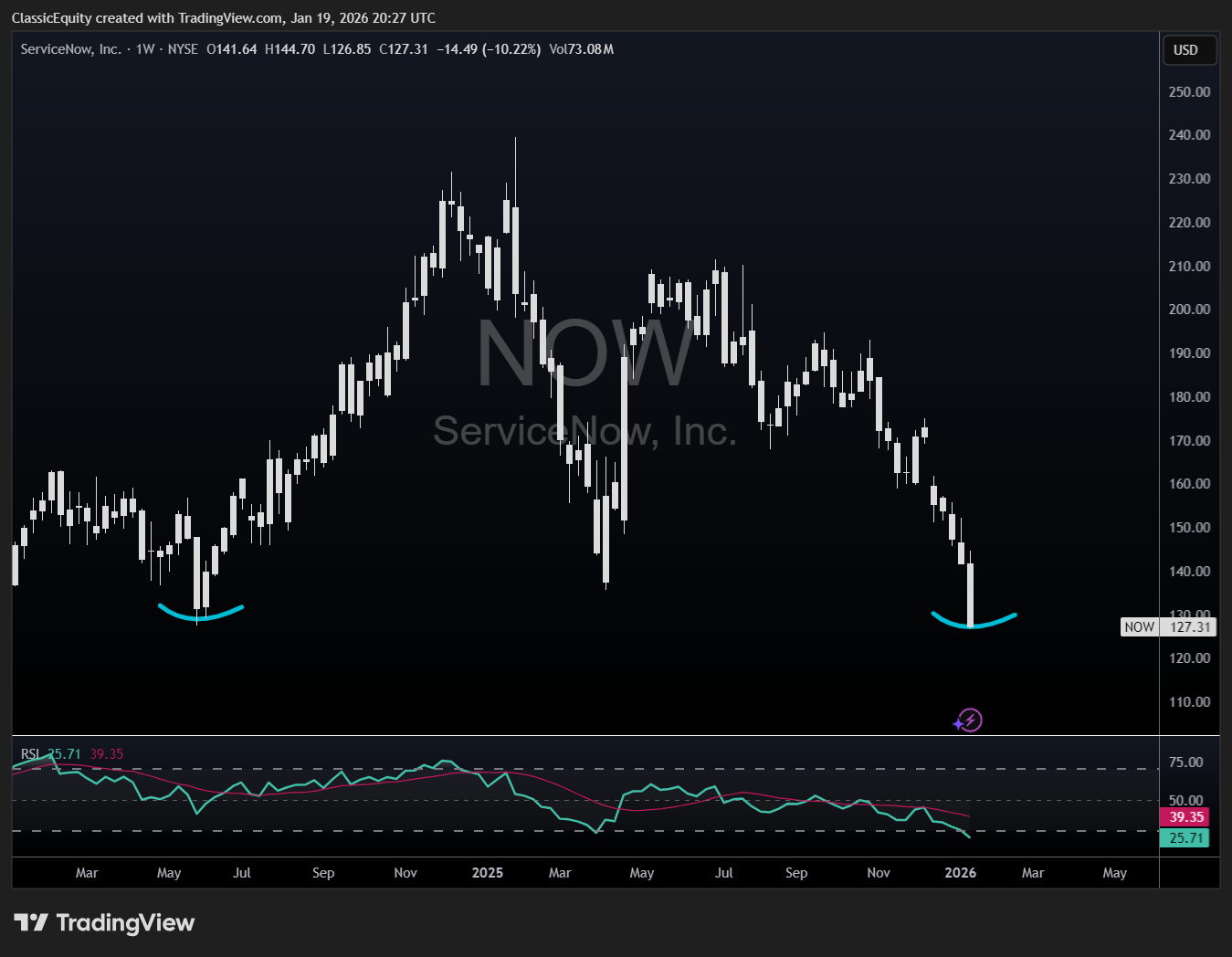
Task: Click the 150.00 price scale label
Action: pos(1190,528)
